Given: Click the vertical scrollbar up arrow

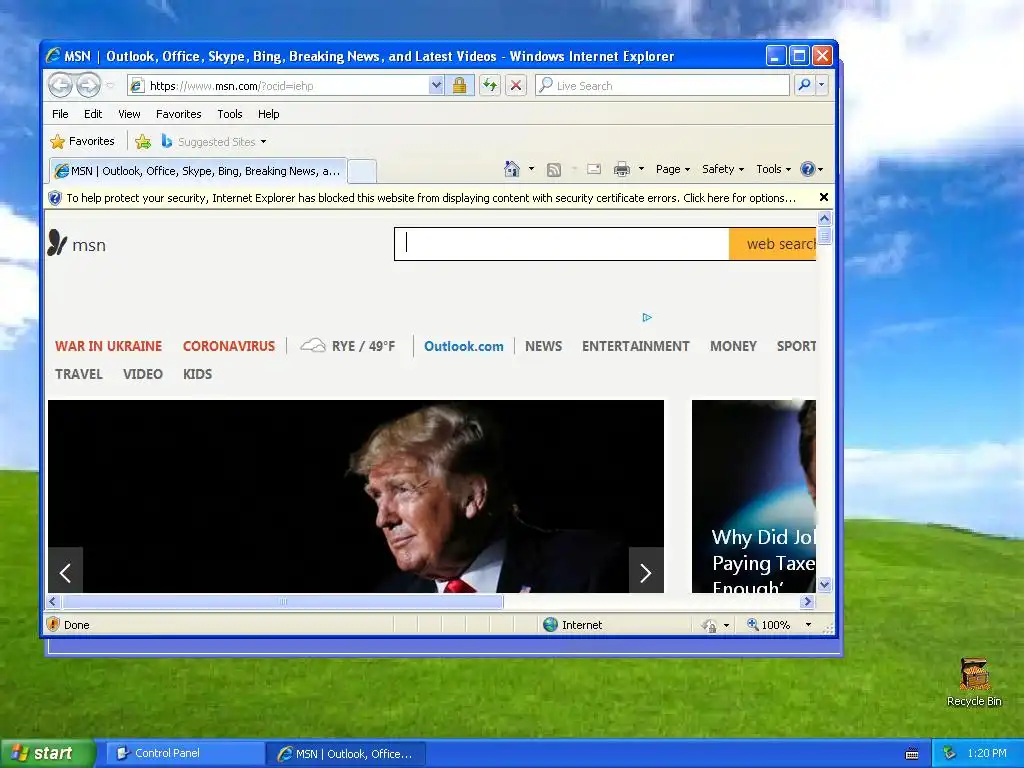Looking at the screenshot, I should tap(824, 218).
